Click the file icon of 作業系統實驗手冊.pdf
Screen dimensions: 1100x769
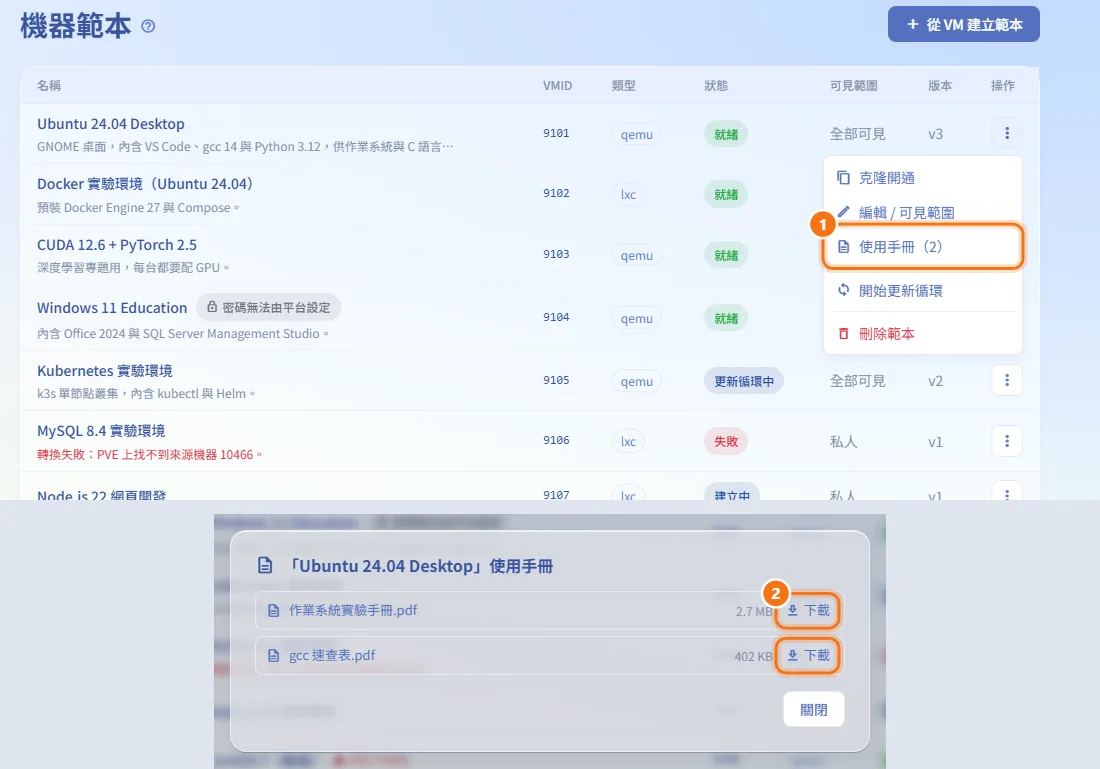click(274, 610)
